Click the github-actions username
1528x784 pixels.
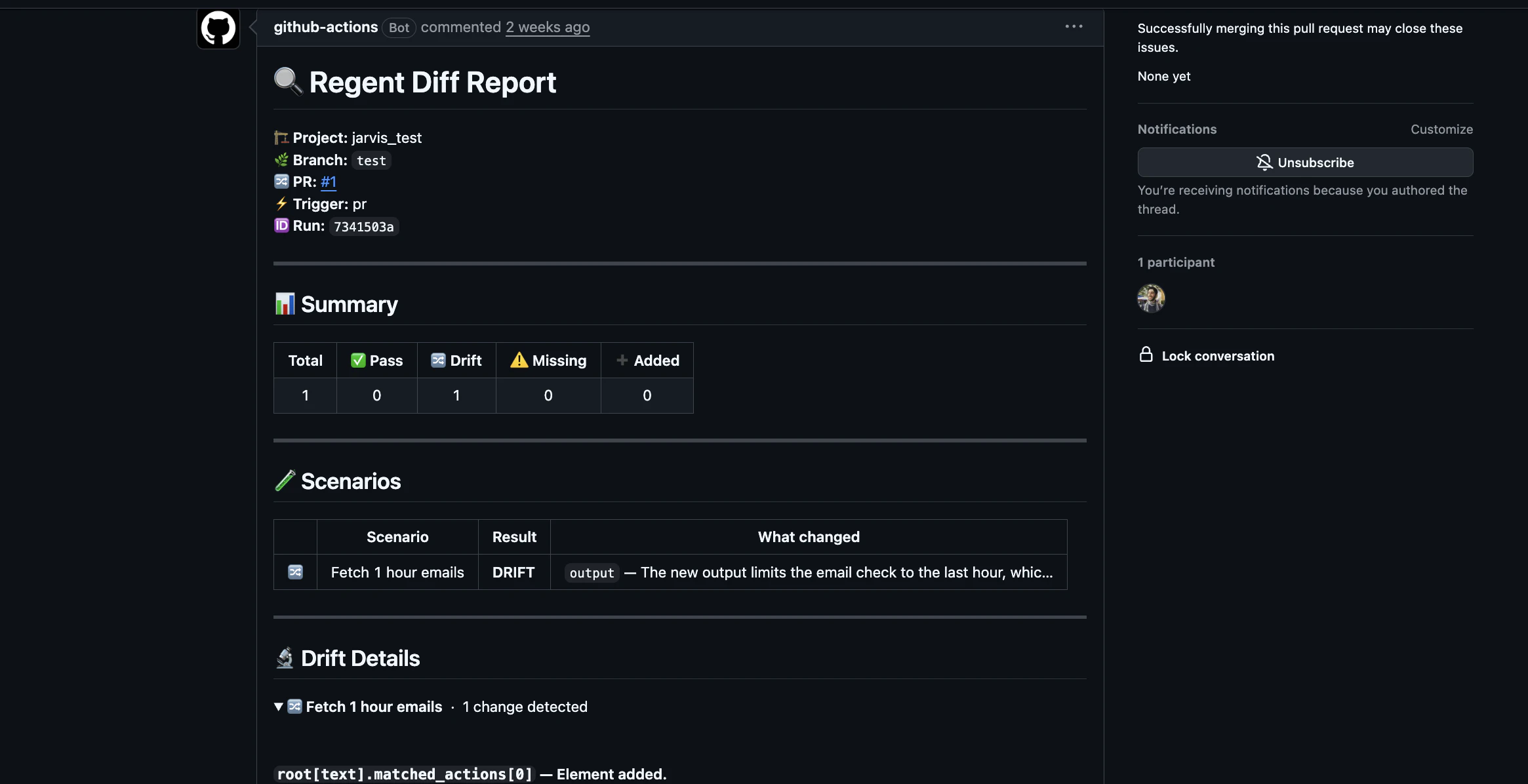point(325,27)
